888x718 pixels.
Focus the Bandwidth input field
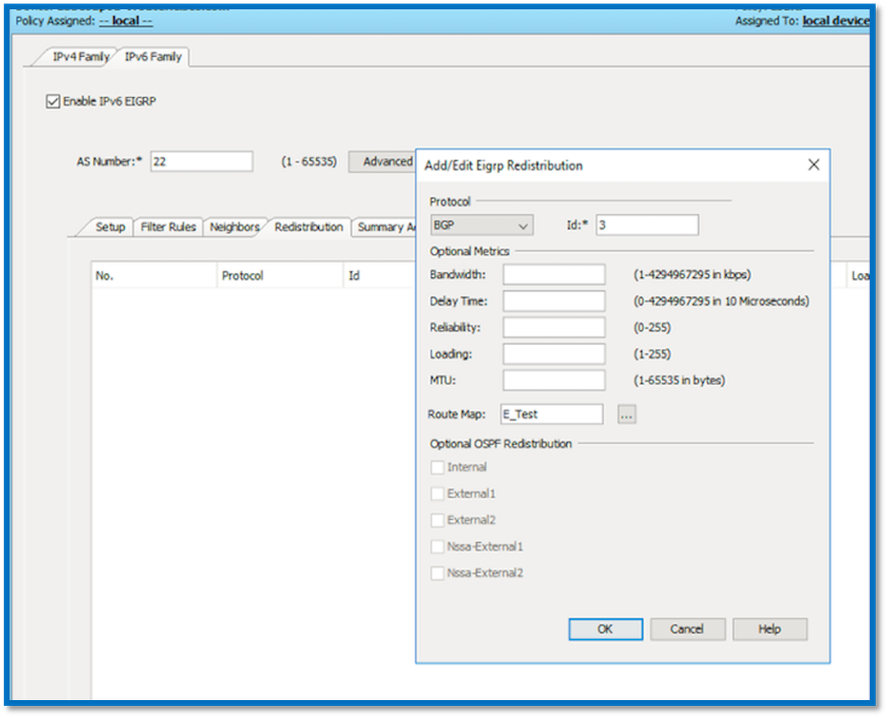coord(554,275)
